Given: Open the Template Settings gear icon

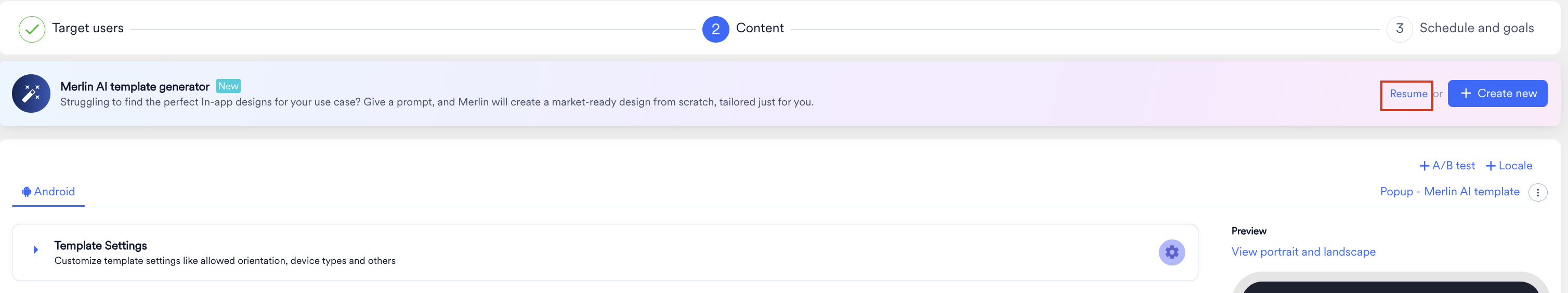Looking at the screenshot, I should [1171, 252].
